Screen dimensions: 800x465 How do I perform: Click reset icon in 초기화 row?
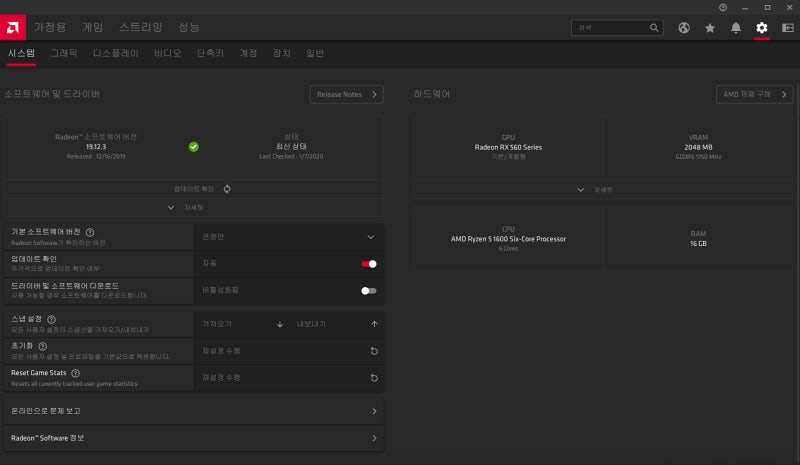tap(374, 351)
